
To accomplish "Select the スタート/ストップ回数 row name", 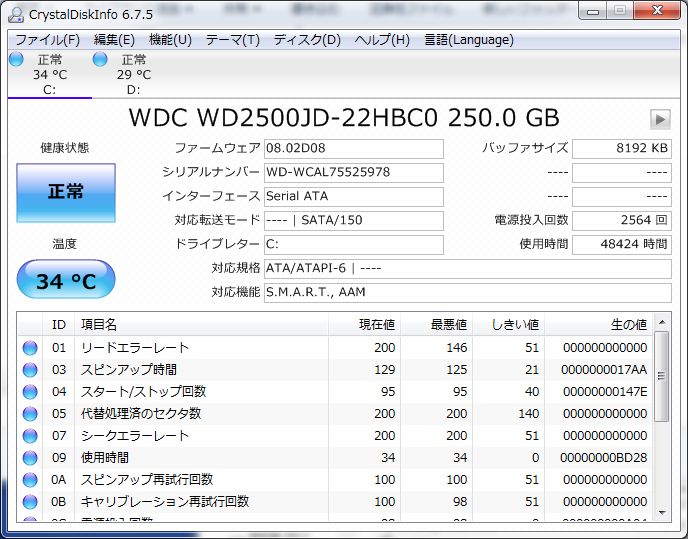I will [x=143, y=392].
